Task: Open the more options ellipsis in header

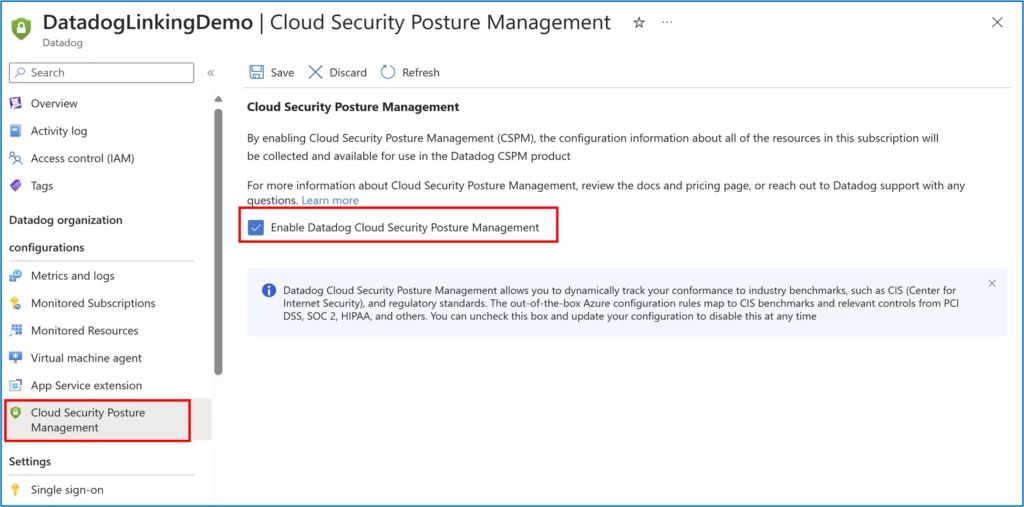Action: pyautogui.click(x=667, y=22)
